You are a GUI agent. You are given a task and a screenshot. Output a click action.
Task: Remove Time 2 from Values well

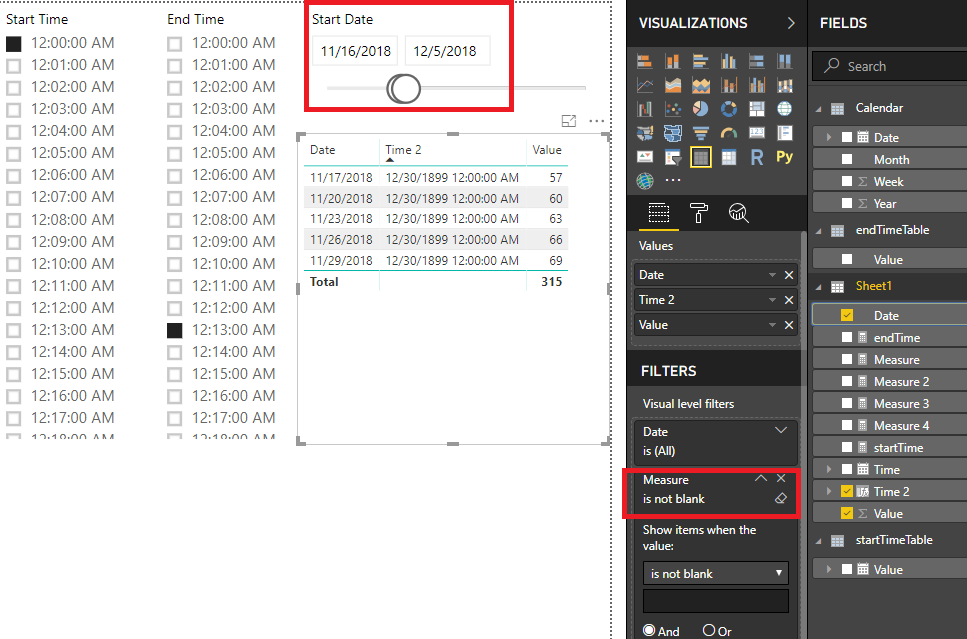pos(788,300)
